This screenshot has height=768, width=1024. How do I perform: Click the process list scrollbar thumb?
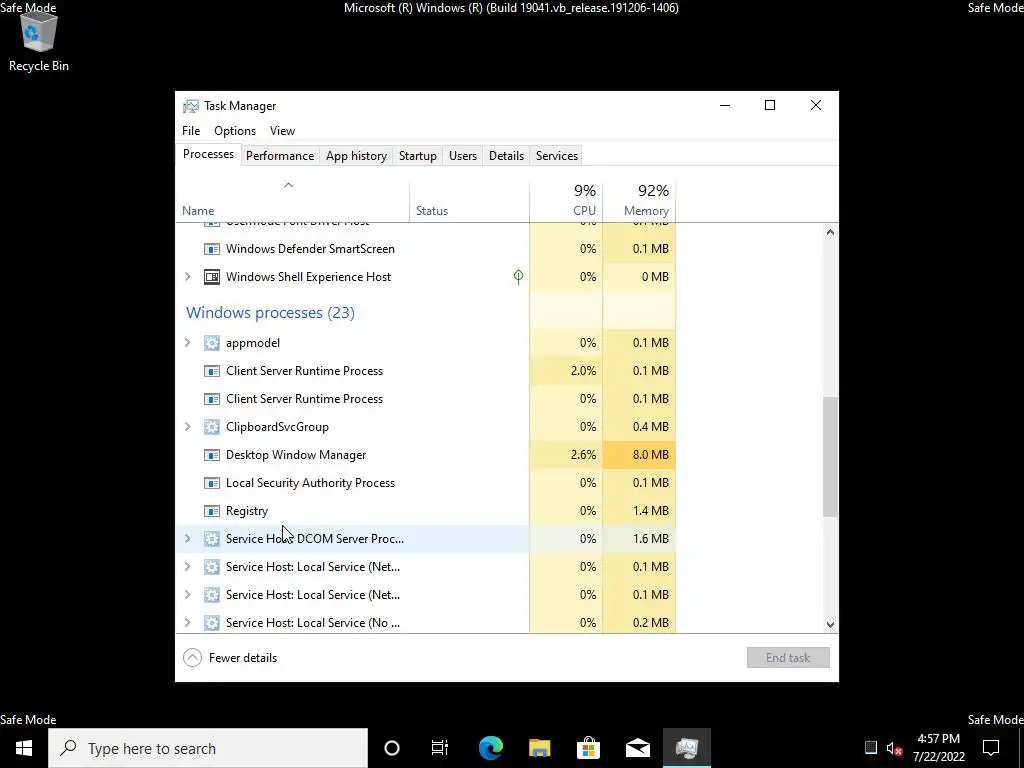pos(830,457)
